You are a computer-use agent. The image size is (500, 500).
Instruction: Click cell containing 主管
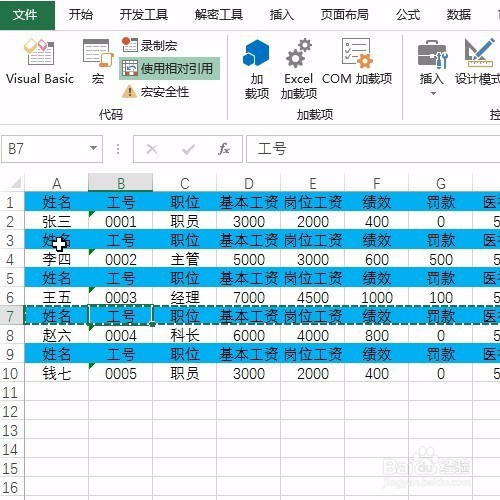tap(185, 259)
